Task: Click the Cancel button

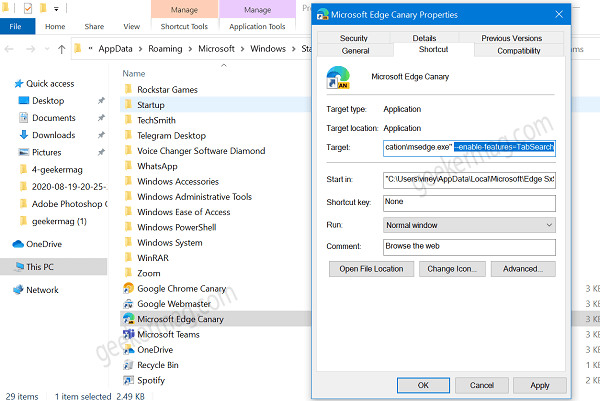Action: tap(481, 385)
